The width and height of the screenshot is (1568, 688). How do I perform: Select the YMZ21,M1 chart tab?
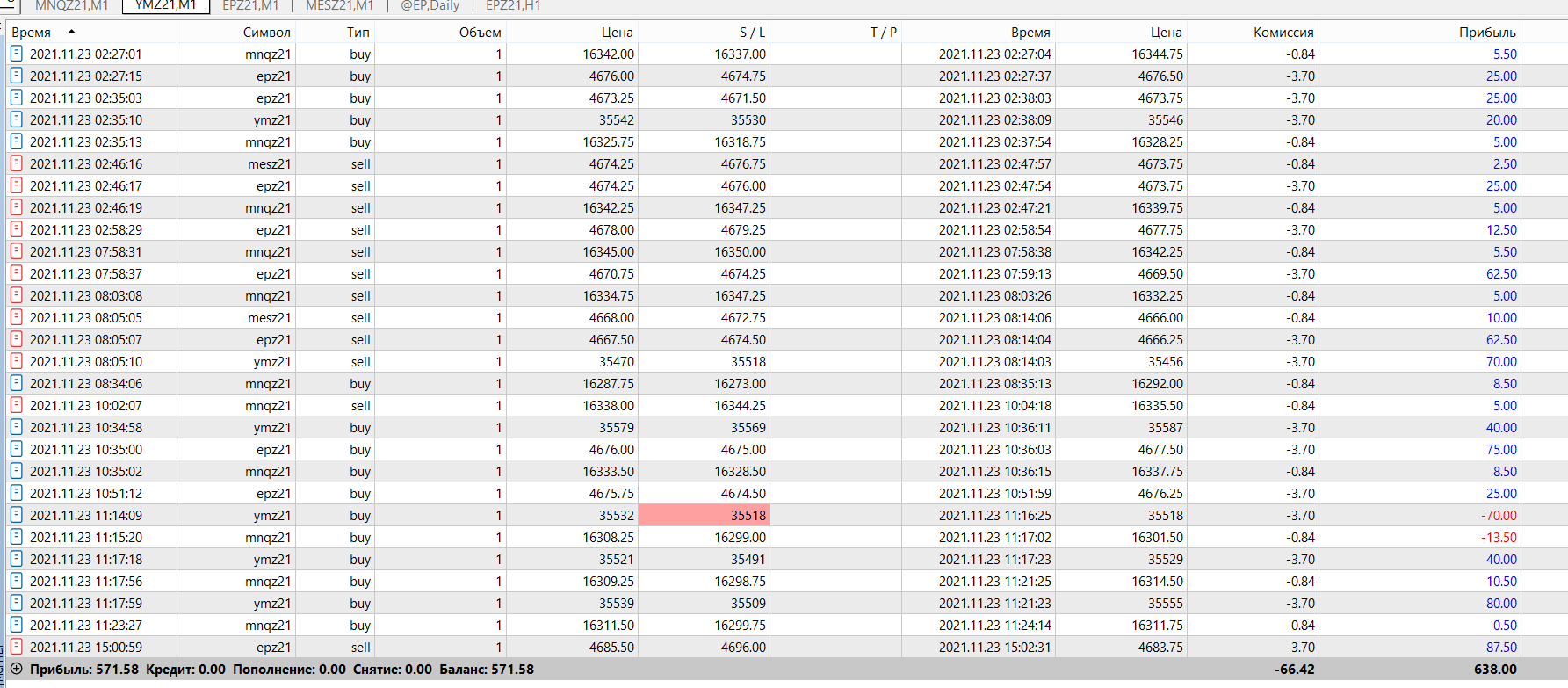(165, 6)
